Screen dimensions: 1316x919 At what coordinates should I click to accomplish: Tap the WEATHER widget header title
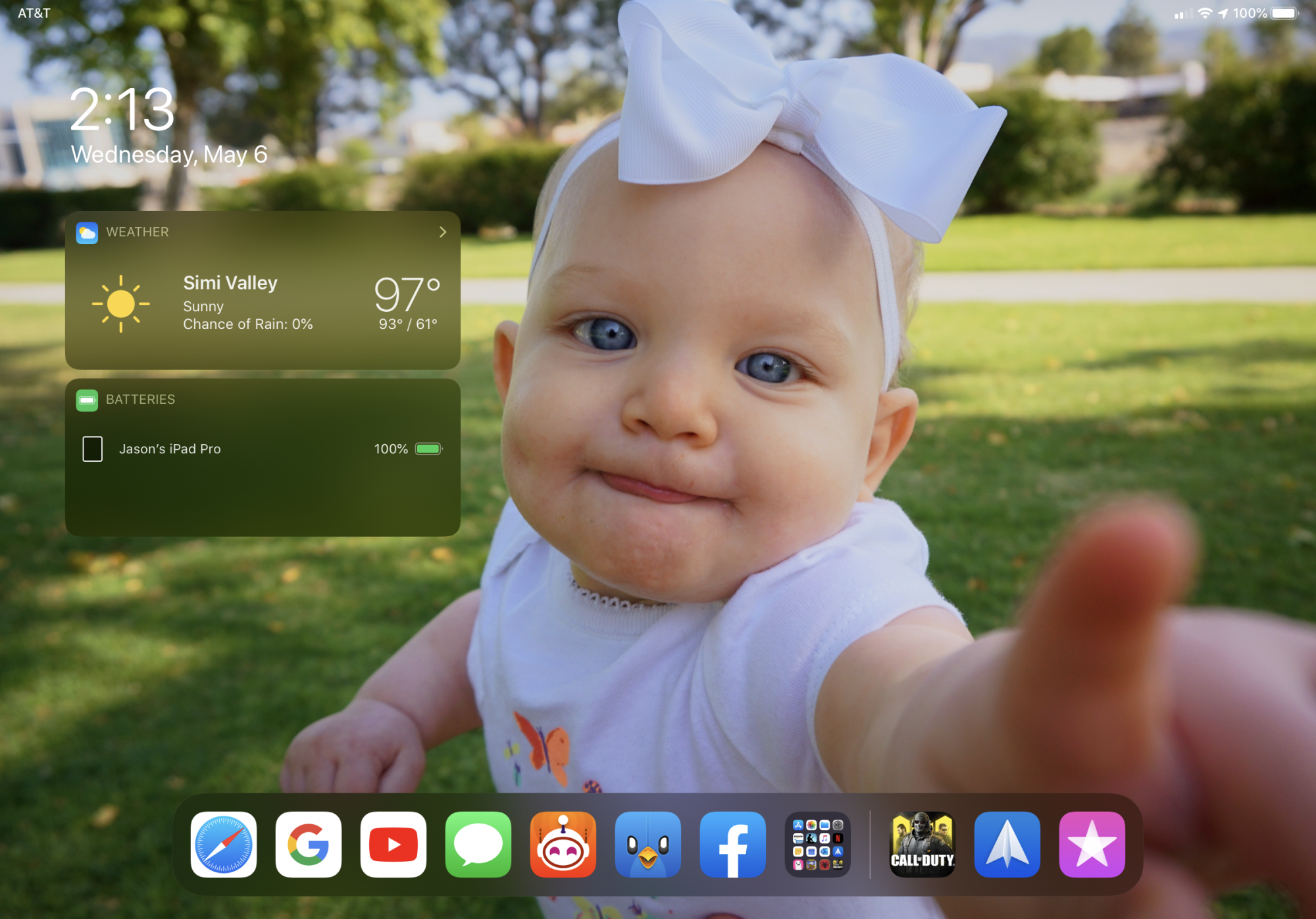coord(138,232)
